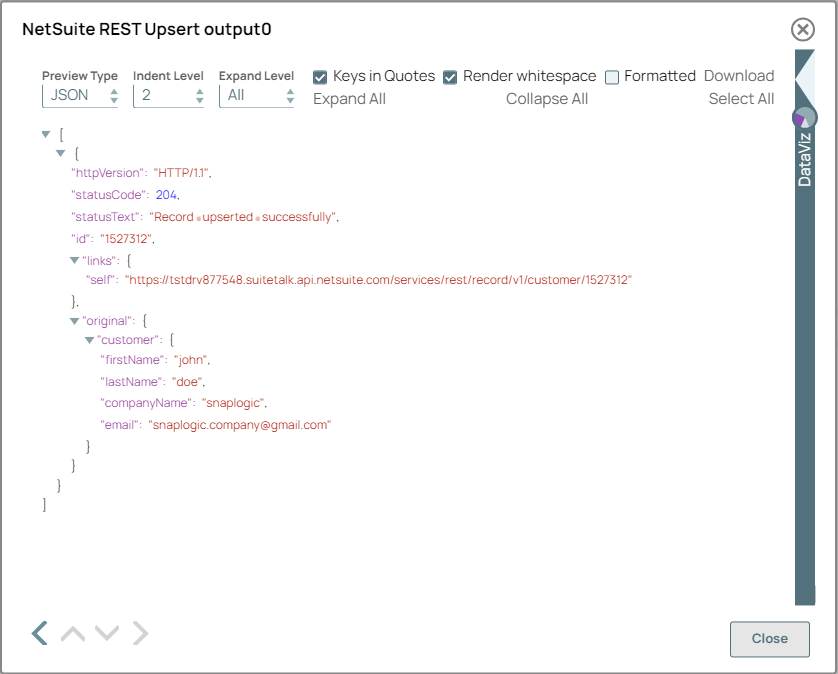Click Select All
Image resolution: width=838 pixels, height=674 pixels.
[741, 98]
